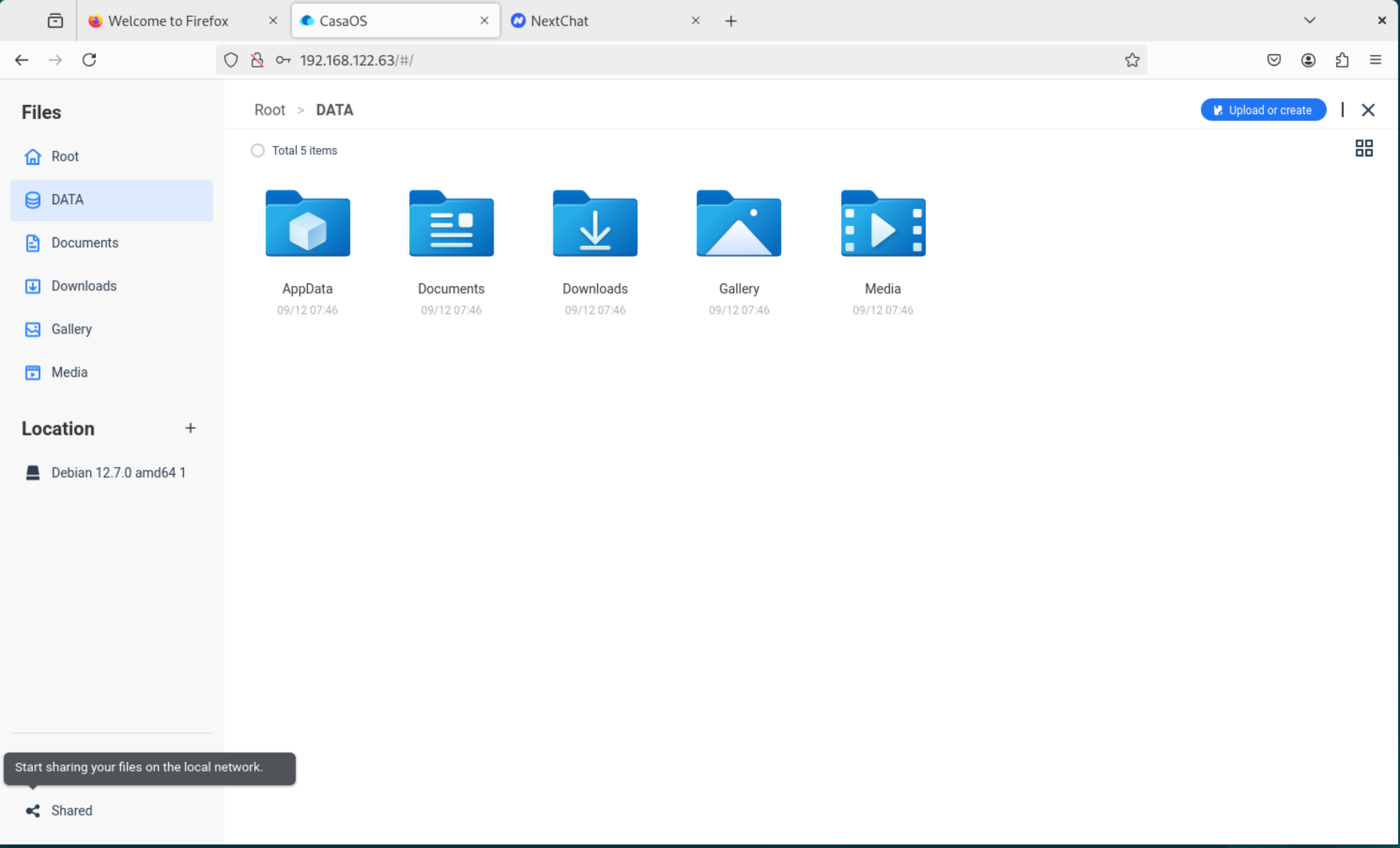The height and width of the screenshot is (848, 1400).
Task: Bookmark the page with the star icon
Action: coord(1132,60)
